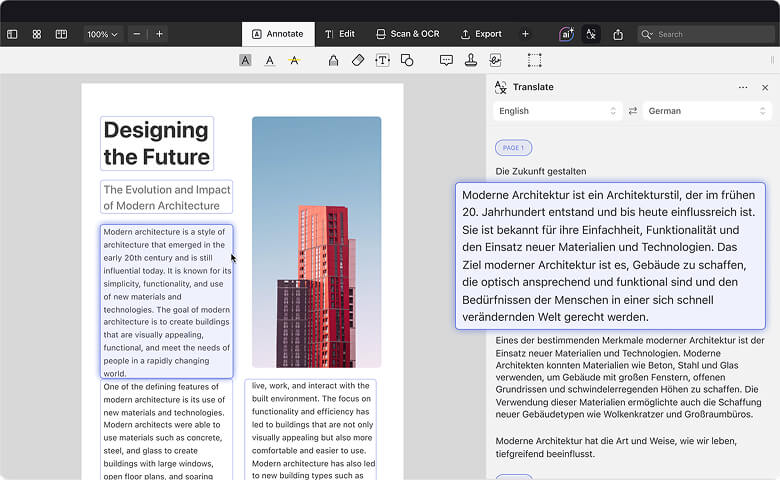Image resolution: width=780 pixels, height=480 pixels.
Task: Swap source and target languages
Action: [633, 111]
